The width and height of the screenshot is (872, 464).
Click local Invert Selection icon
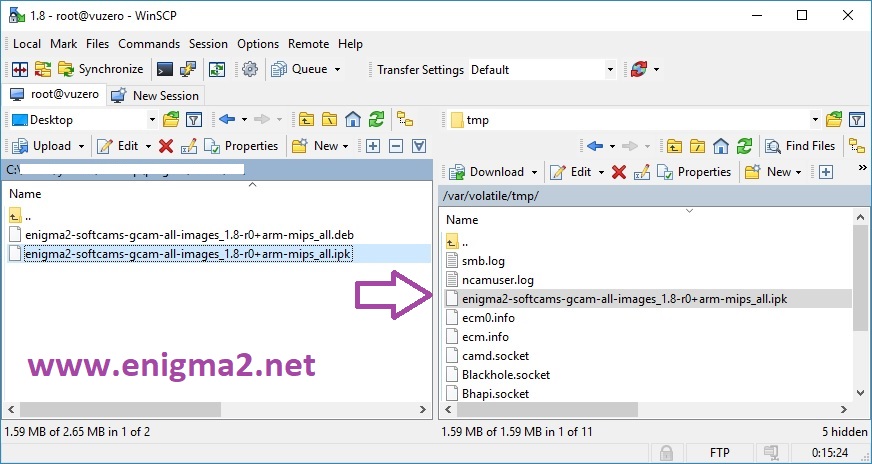419,146
